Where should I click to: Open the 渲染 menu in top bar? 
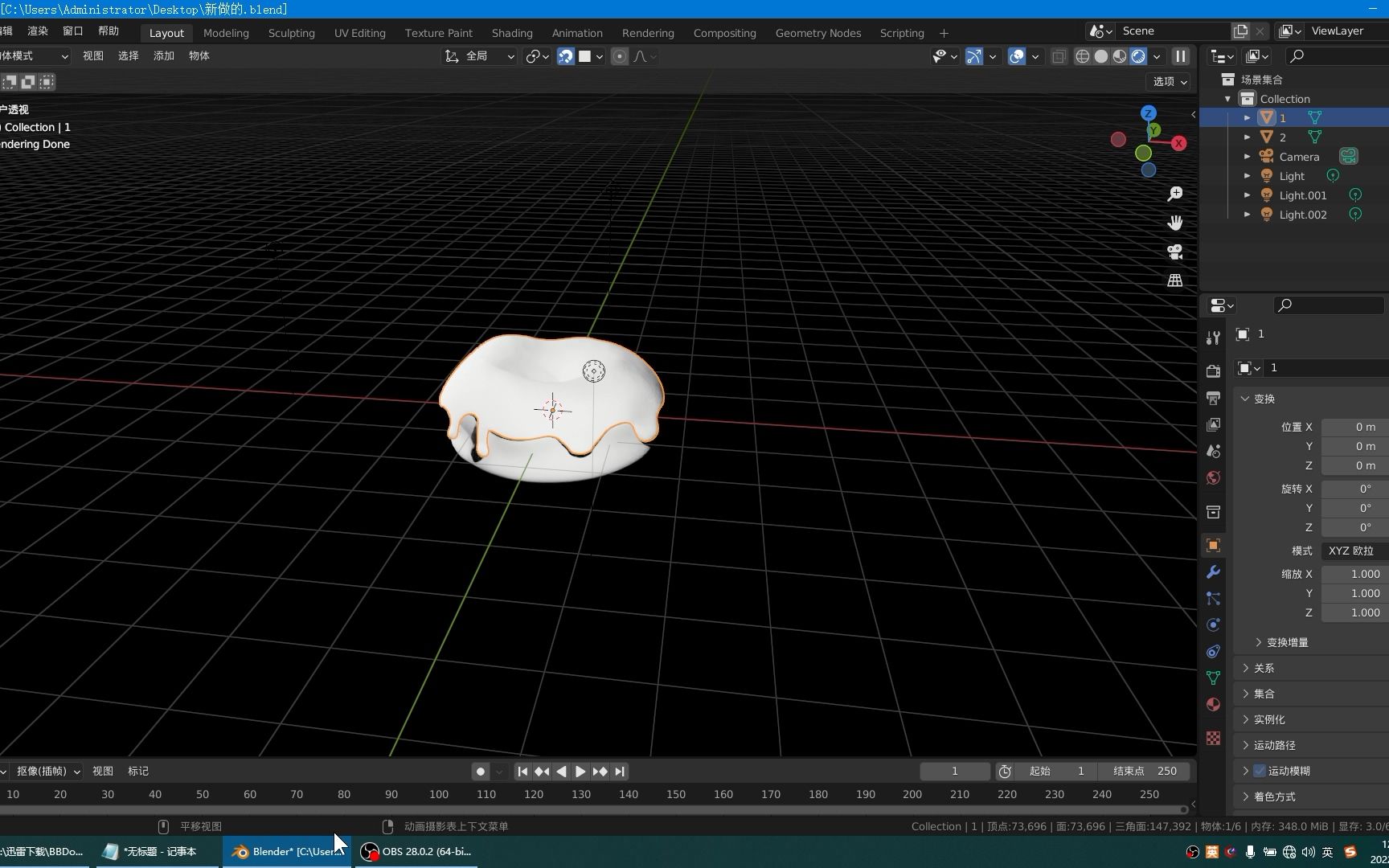[x=37, y=31]
